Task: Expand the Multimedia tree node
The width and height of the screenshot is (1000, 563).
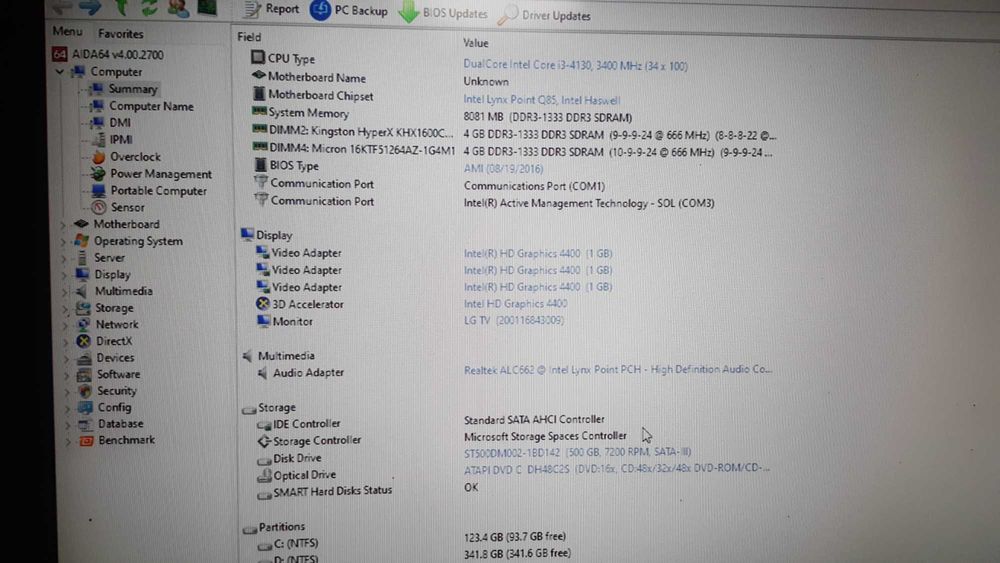Action: tap(64, 291)
